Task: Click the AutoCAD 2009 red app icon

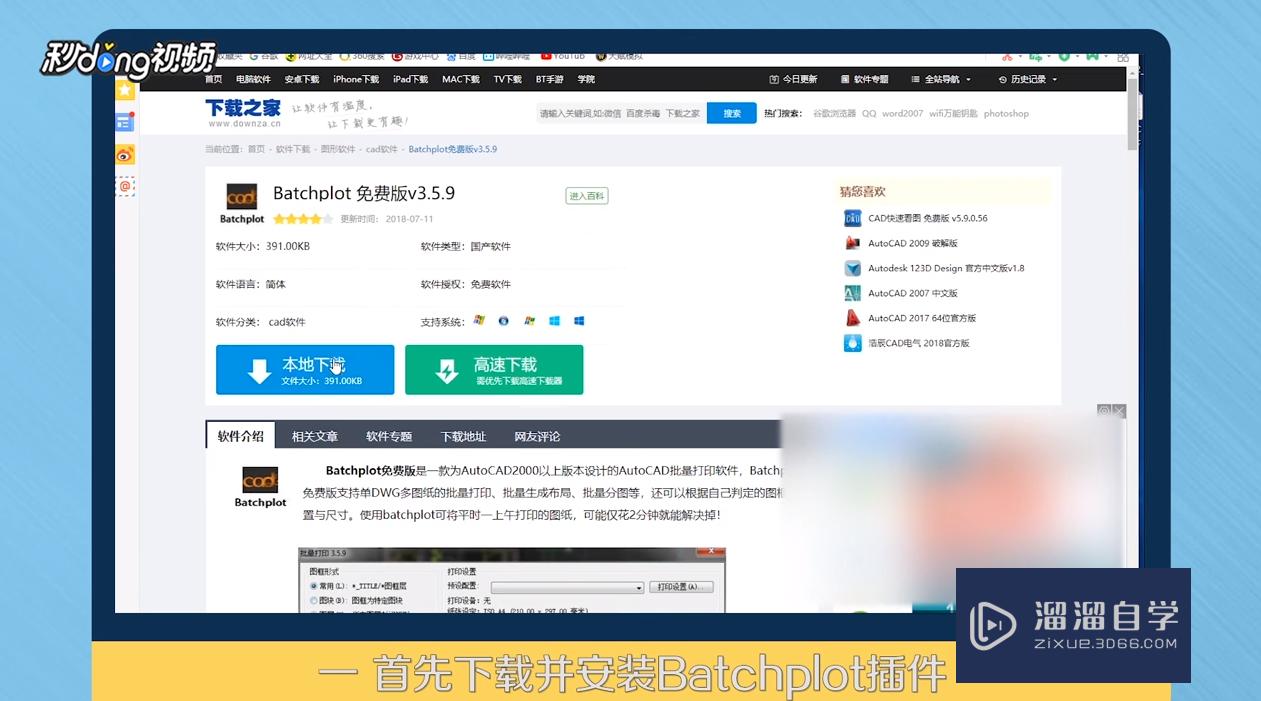Action: click(x=852, y=243)
